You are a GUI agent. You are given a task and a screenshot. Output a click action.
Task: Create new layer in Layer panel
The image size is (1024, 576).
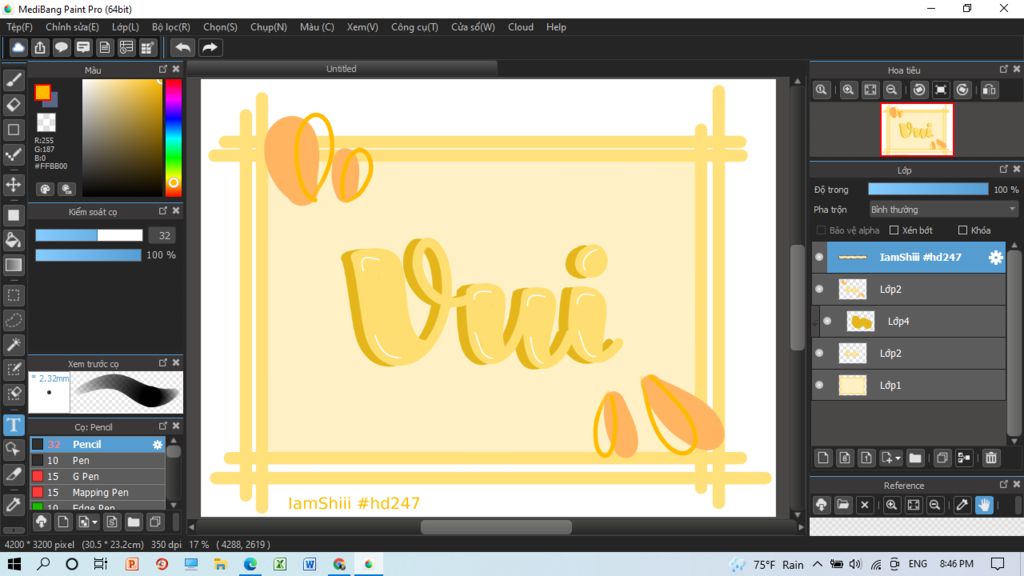[x=823, y=458]
